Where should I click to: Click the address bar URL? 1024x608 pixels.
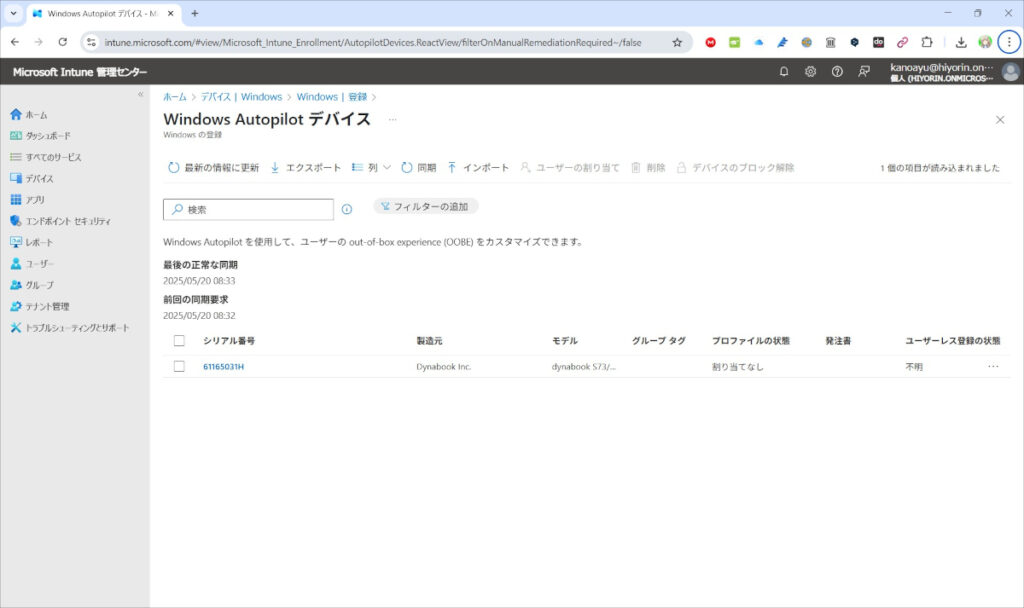373,42
